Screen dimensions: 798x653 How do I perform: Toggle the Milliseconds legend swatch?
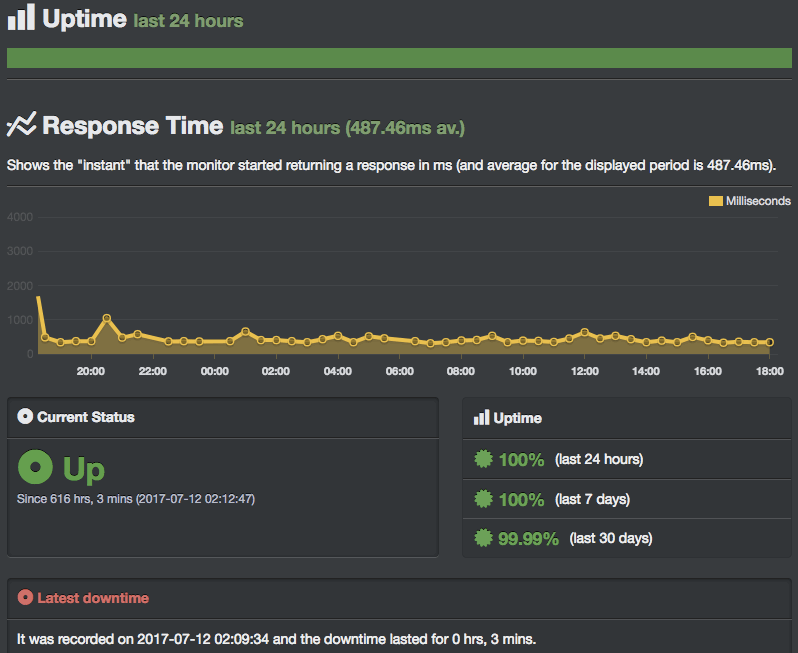[716, 201]
